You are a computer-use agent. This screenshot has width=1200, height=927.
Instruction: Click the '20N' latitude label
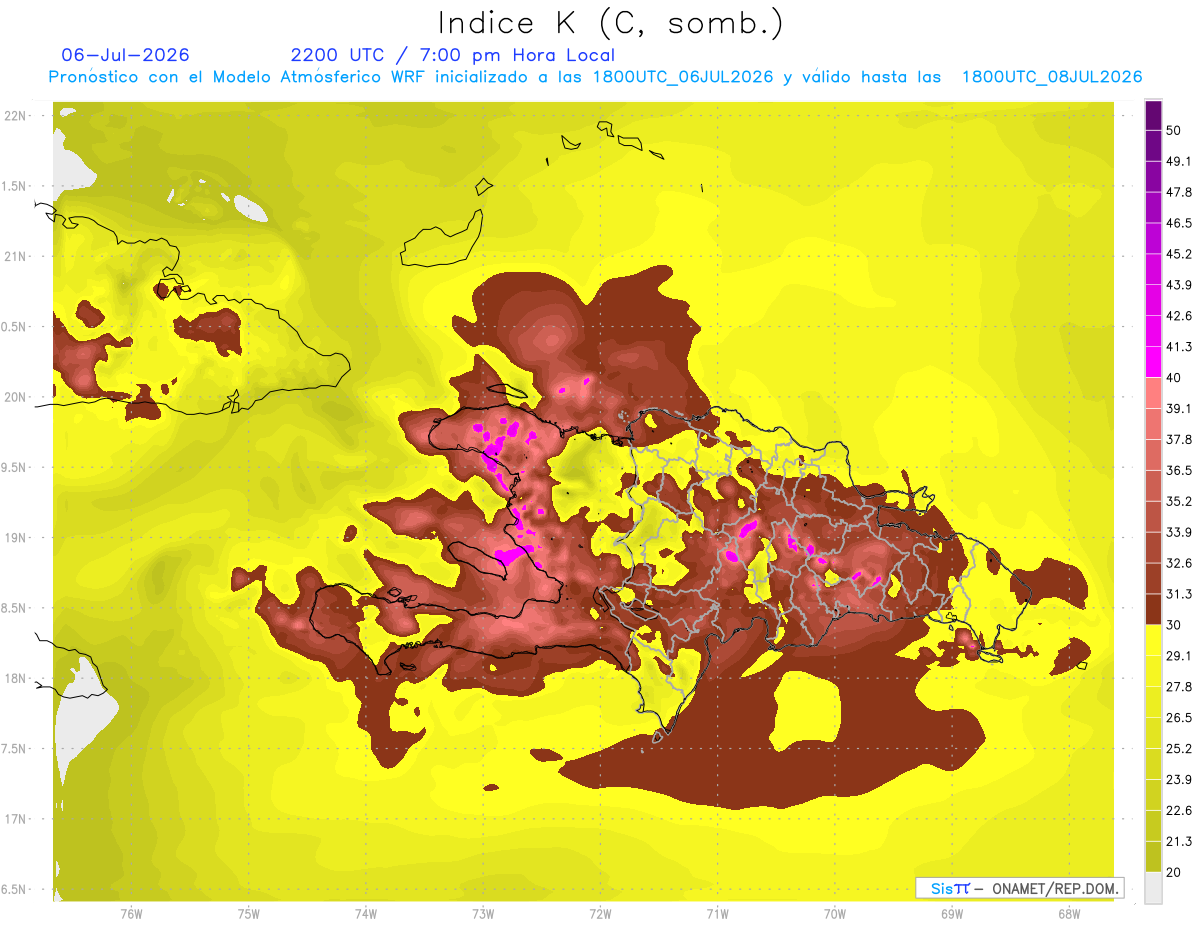pyautogui.click(x=16, y=397)
